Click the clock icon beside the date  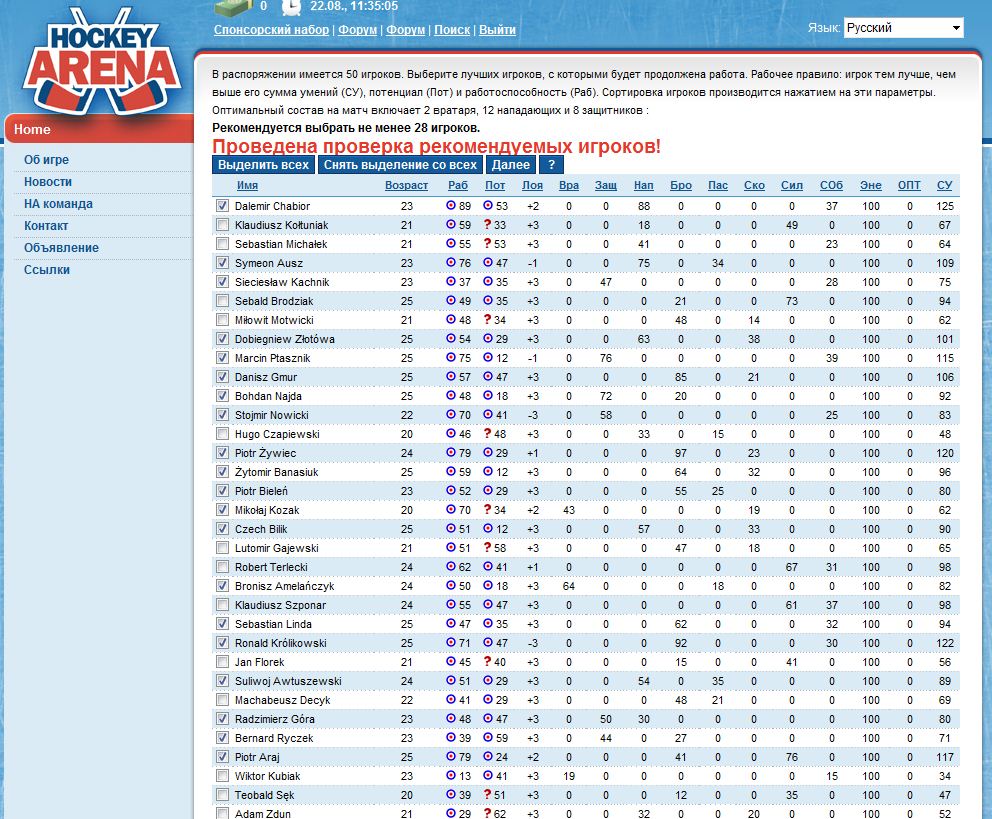point(291,7)
